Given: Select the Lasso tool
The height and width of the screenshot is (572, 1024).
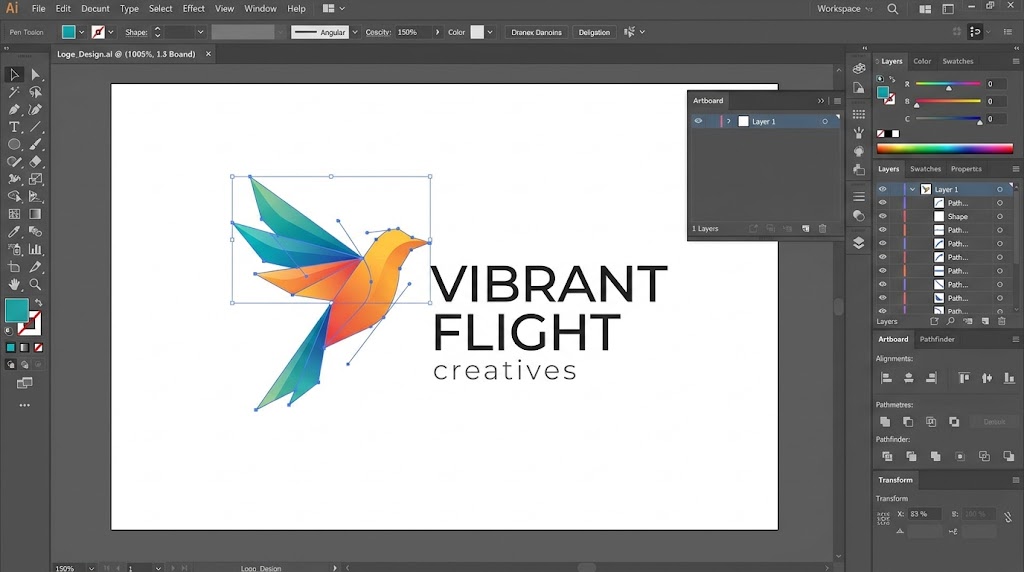Looking at the screenshot, I should (35, 92).
